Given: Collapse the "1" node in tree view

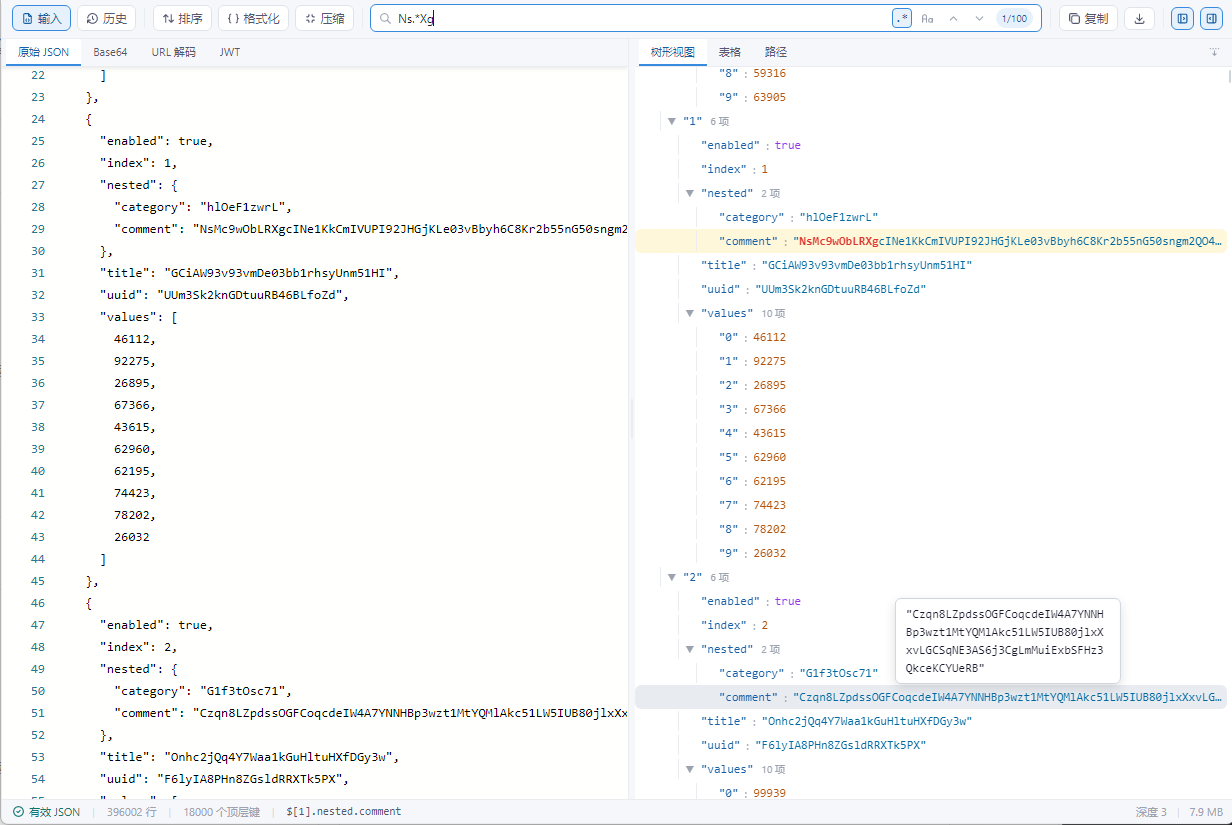Looking at the screenshot, I should 672,121.
